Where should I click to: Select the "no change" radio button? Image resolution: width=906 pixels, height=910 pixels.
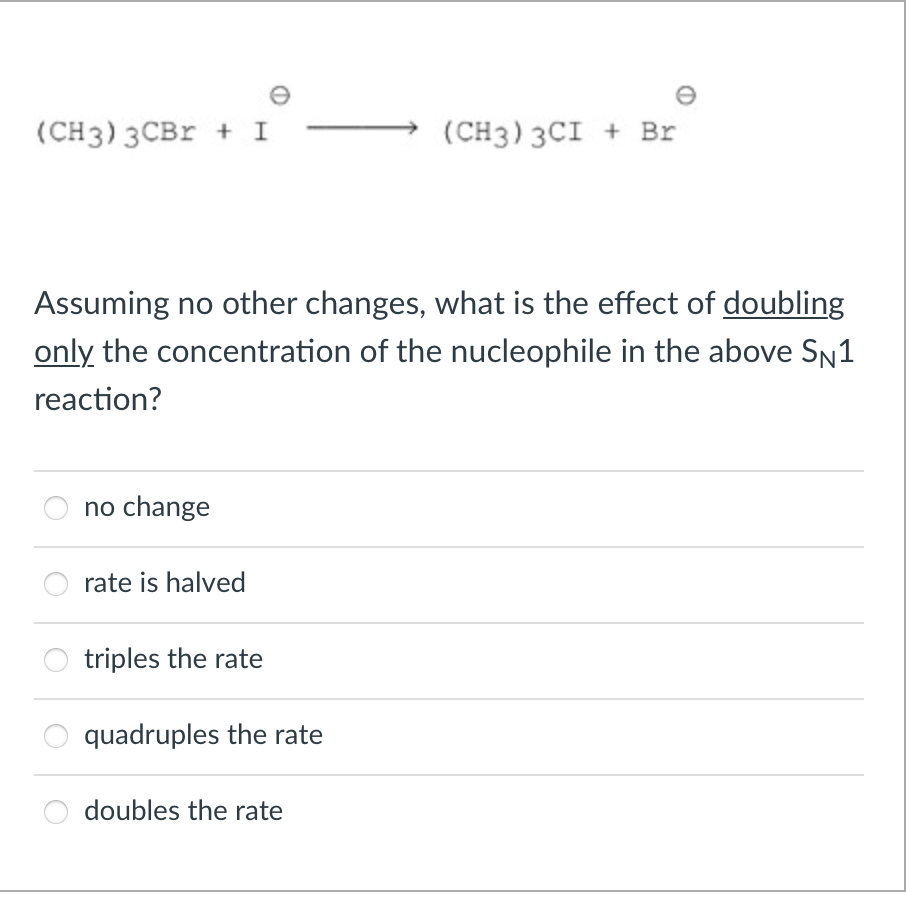pyautogui.click(x=56, y=508)
